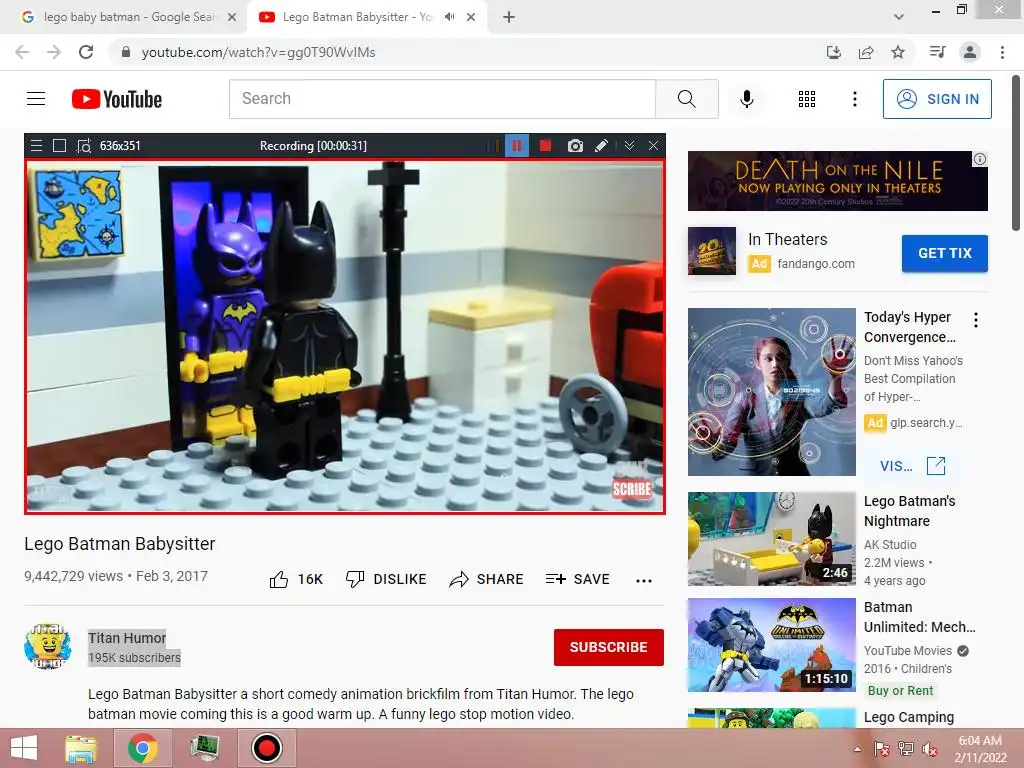
Task: Close the YouTube tab
Action: tap(471, 17)
